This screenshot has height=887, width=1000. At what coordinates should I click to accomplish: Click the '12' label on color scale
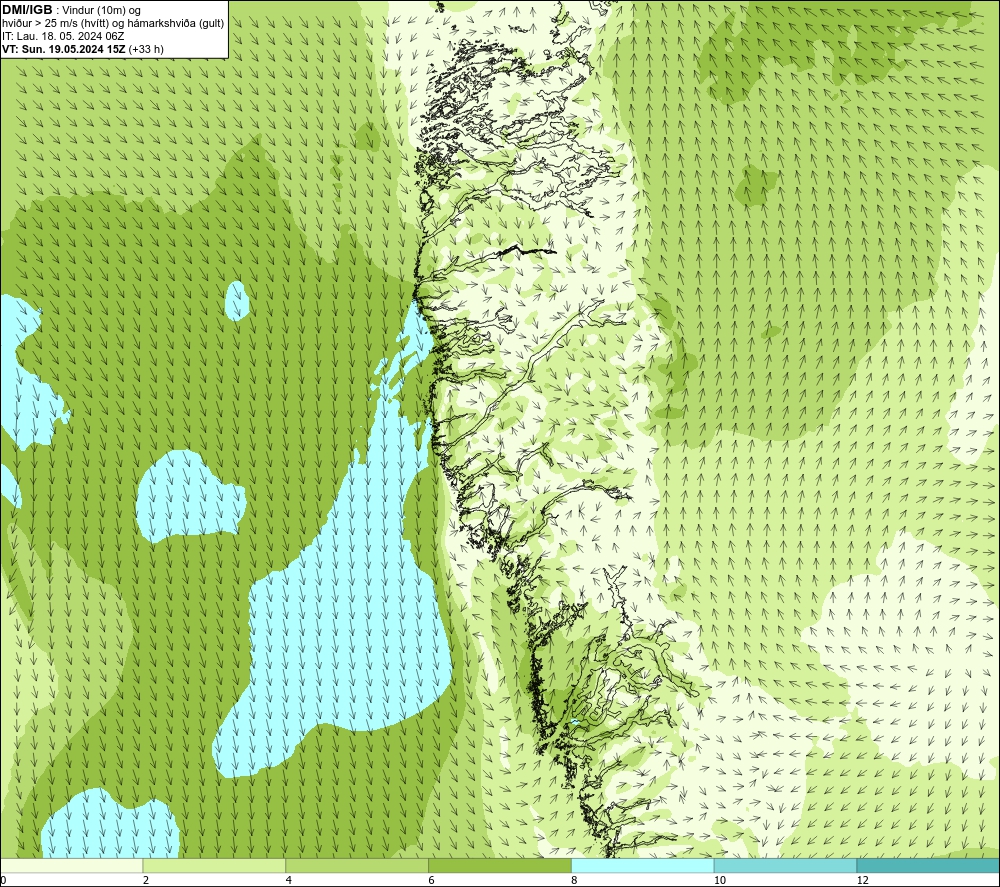pos(863,880)
